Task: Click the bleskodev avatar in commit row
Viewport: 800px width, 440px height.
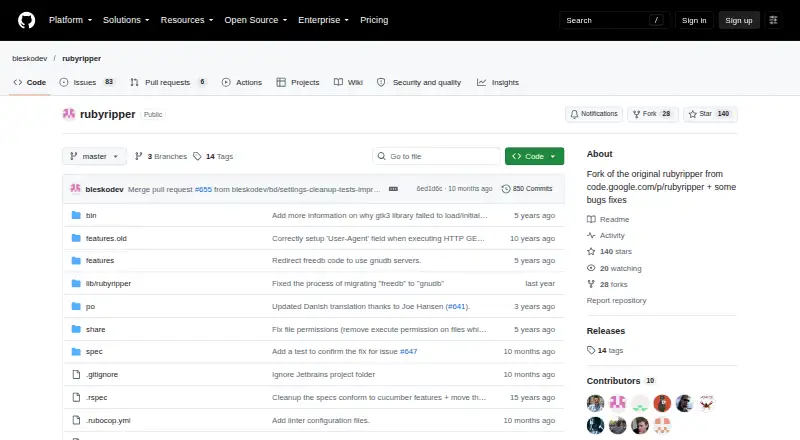Action: (x=76, y=189)
